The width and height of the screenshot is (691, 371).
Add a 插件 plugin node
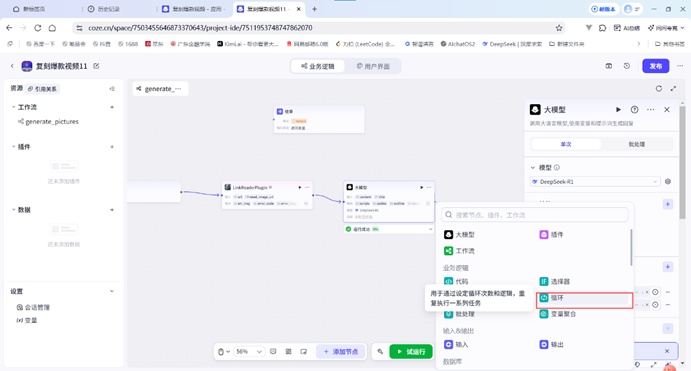551,235
